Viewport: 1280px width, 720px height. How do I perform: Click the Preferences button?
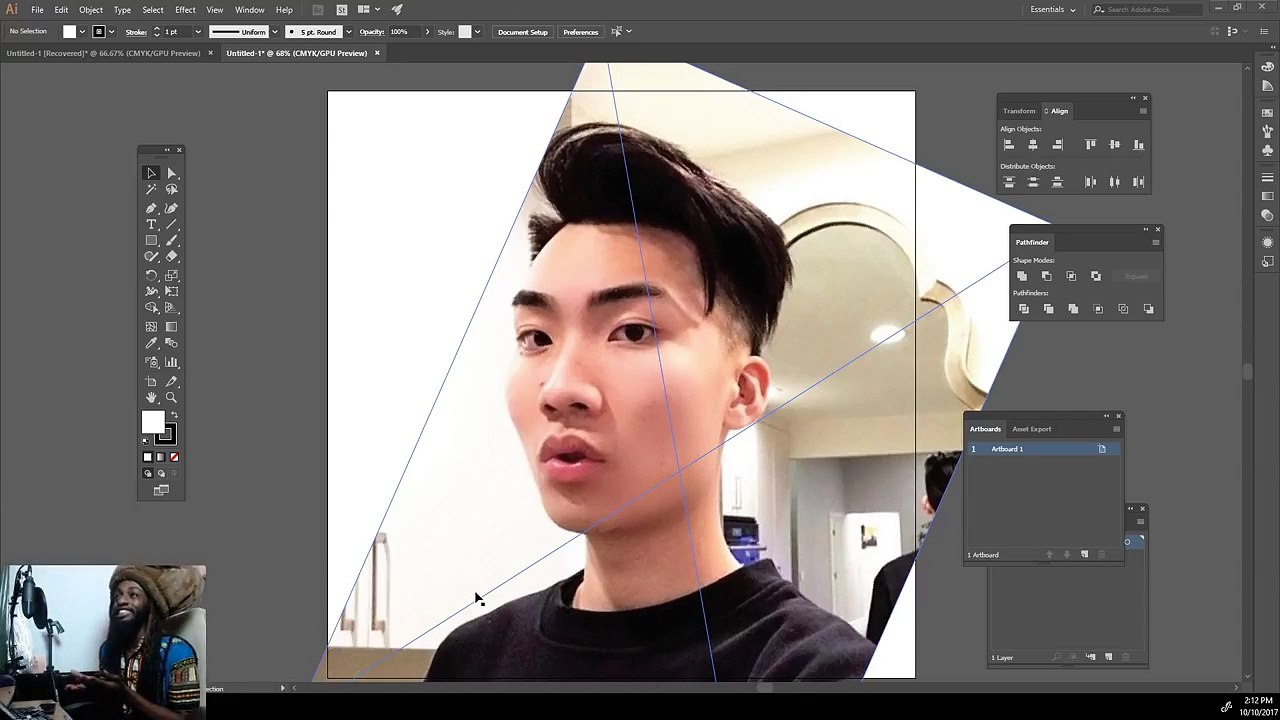pos(580,32)
